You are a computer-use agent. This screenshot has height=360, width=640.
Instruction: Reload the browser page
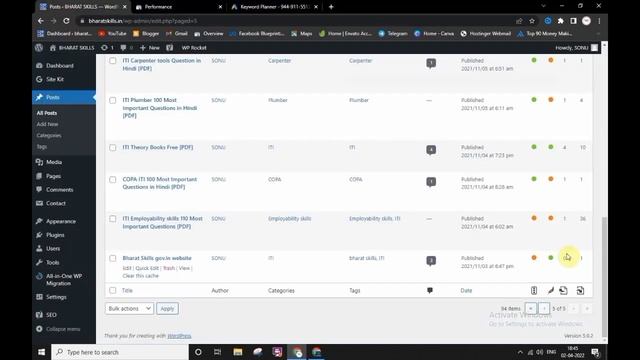point(66,21)
